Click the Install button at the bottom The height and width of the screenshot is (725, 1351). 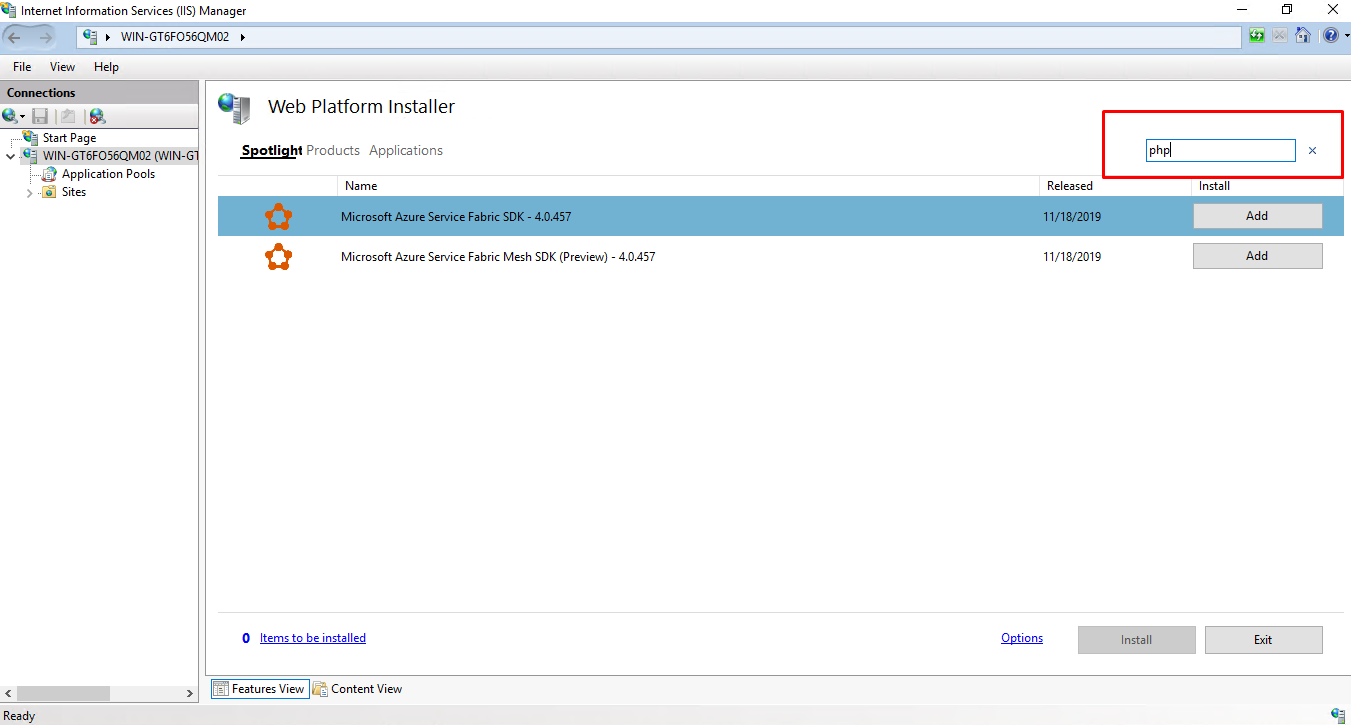(x=1136, y=640)
